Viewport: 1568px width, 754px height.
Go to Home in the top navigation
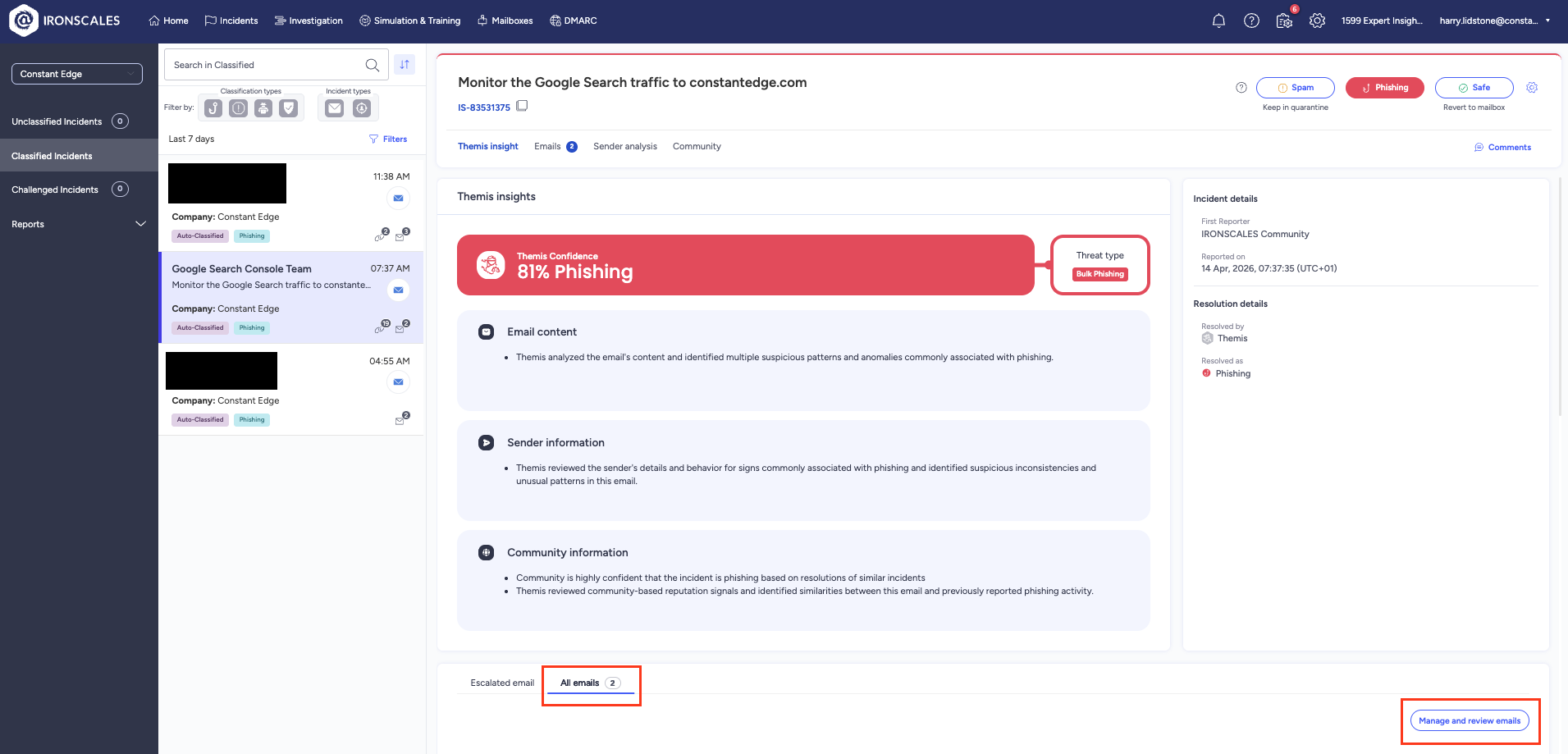(x=168, y=21)
